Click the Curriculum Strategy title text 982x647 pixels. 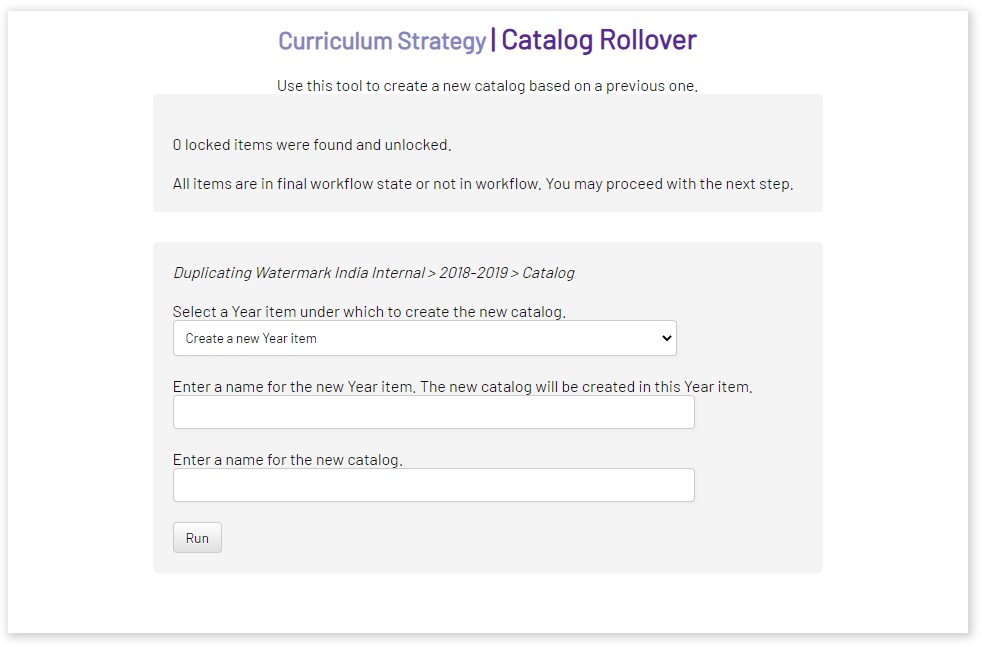[x=381, y=41]
